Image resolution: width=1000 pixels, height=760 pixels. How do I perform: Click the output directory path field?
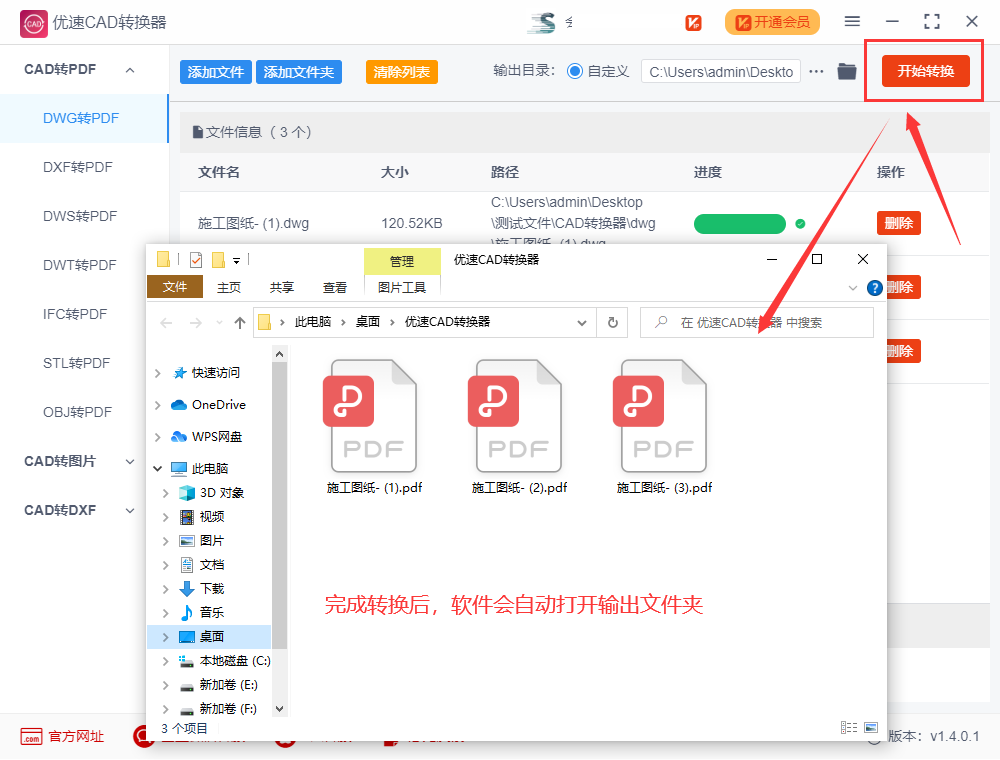pyautogui.click(x=721, y=72)
